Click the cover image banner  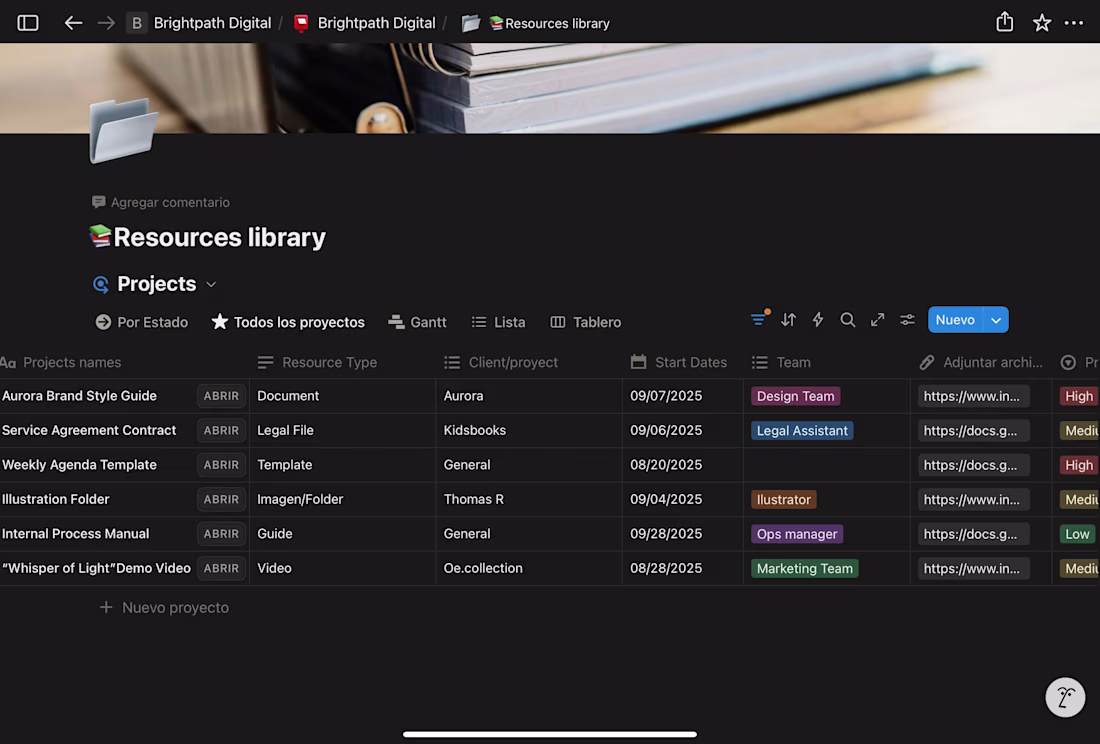[550, 88]
